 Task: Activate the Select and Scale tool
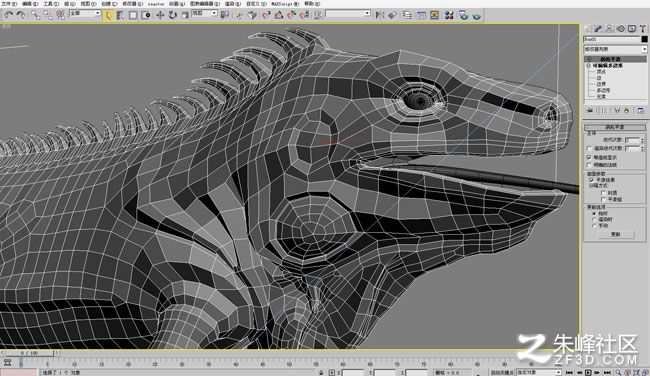point(185,15)
